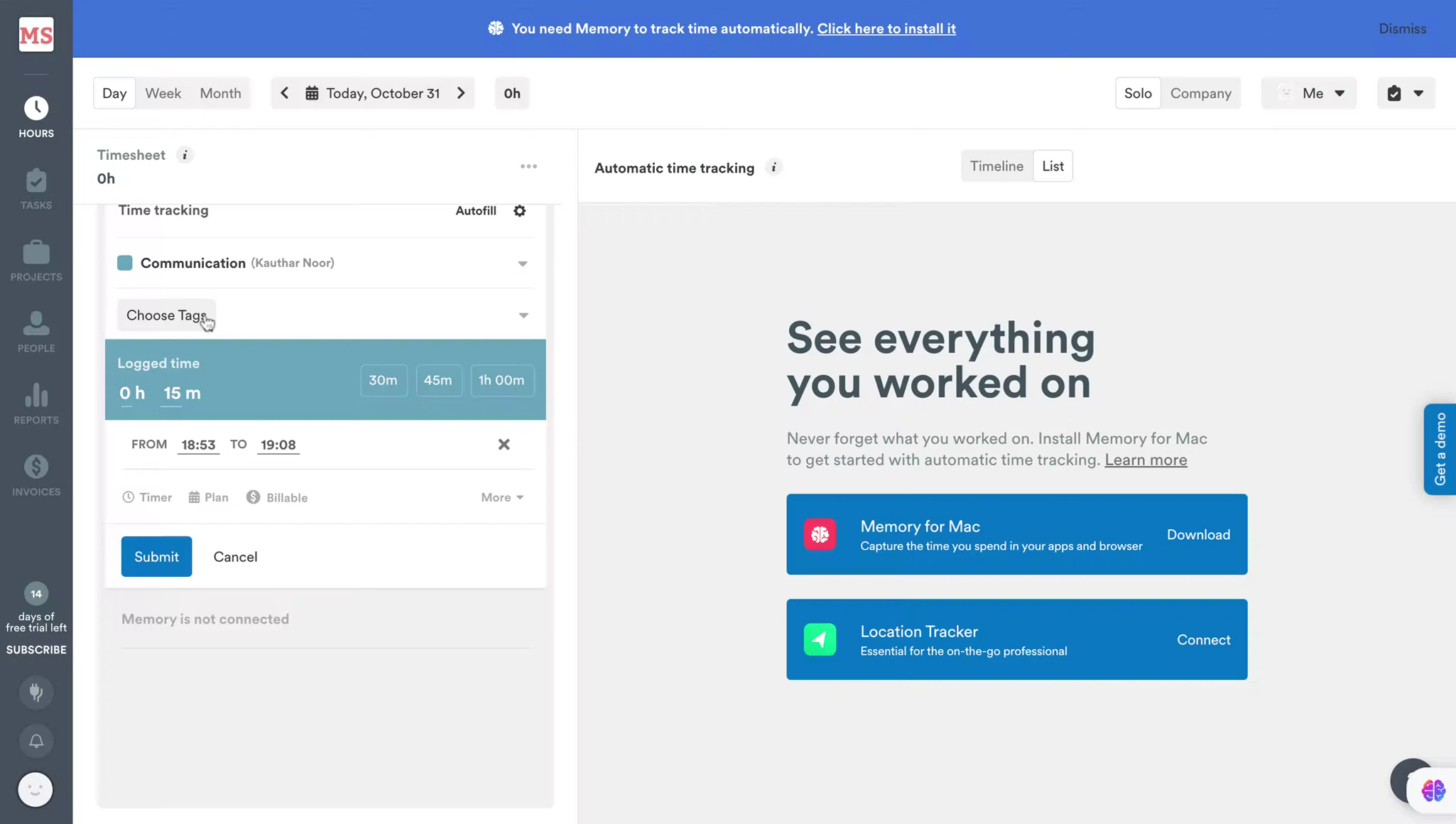Set logged time to 45m
Screen dimensions: 1456x824
(438, 380)
